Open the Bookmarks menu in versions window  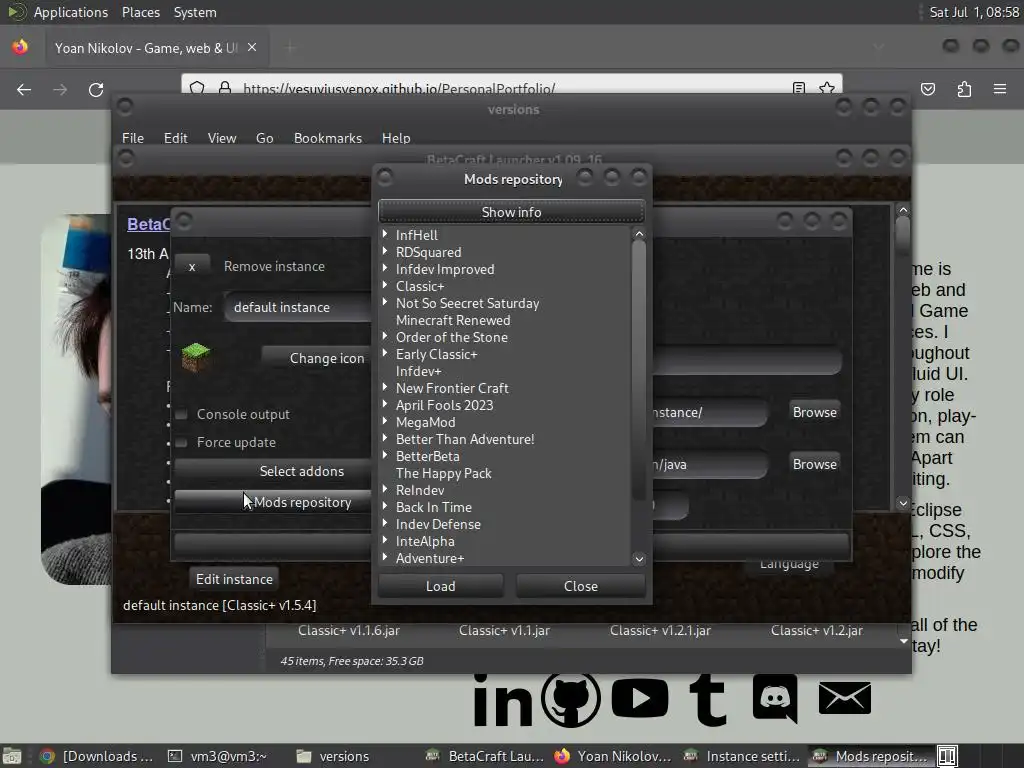click(x=328, y=138)
